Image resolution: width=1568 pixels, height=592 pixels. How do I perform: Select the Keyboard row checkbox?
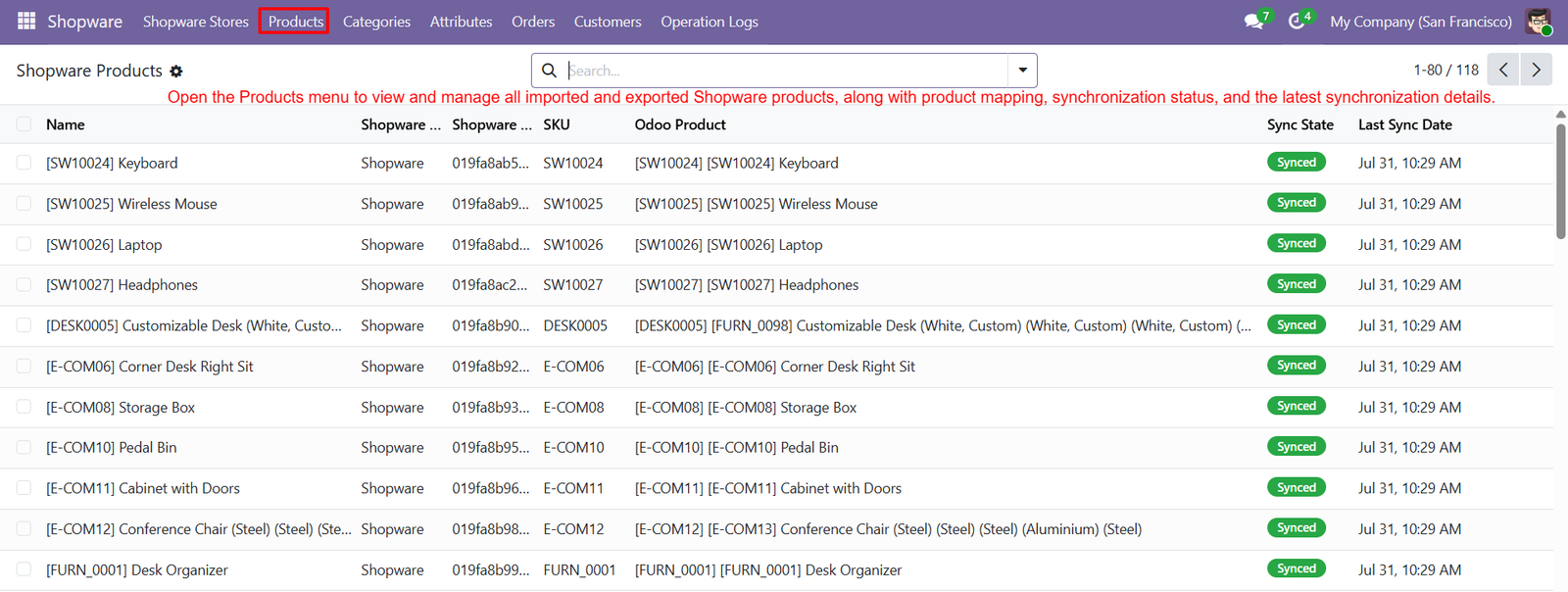click(x=24, y=163)
